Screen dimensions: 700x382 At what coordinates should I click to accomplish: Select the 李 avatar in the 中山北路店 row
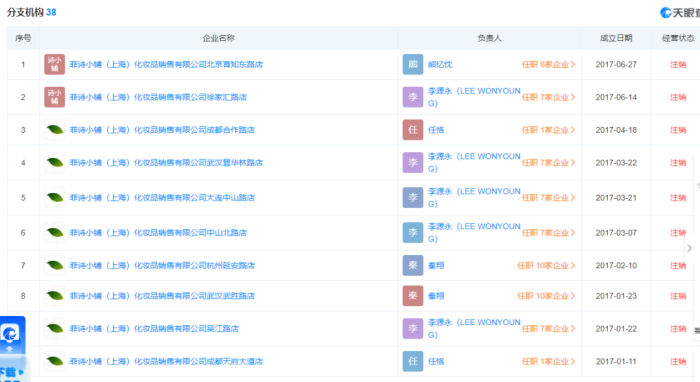(x=413, y=233)
